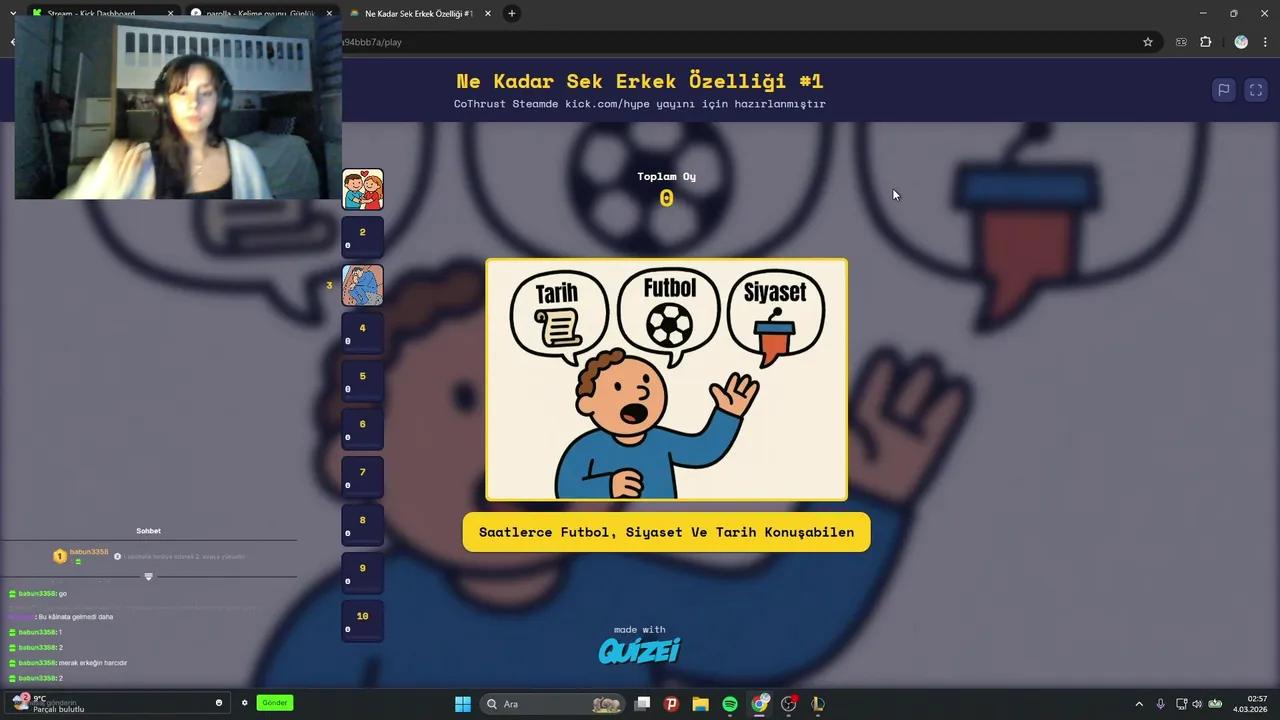Choose rating slot 4

click(363, 333)
